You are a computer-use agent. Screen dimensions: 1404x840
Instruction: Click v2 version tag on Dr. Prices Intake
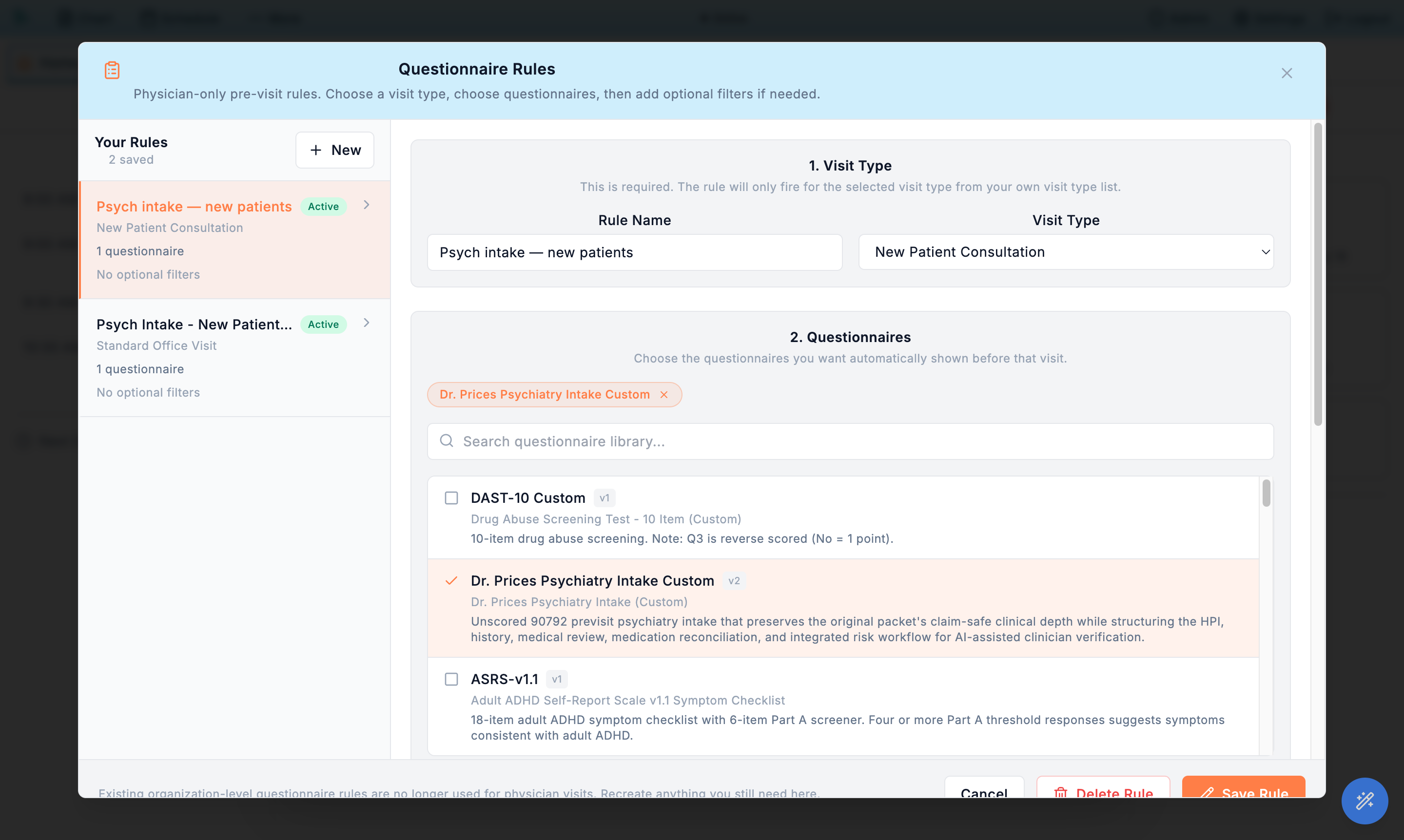[734, 581]
